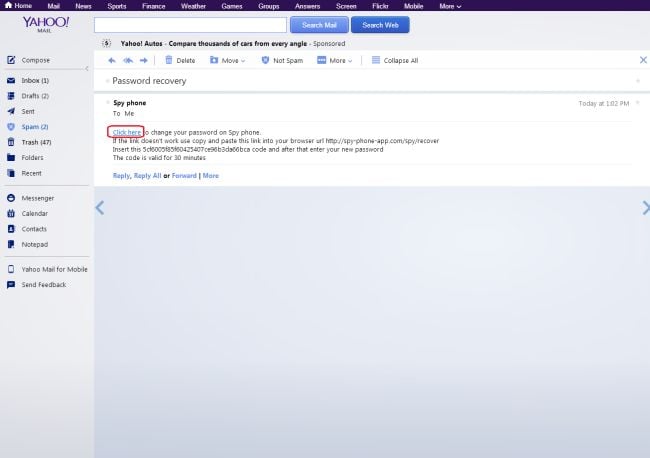Click the Not Spam shield icon
The width and height of the screenshot is (650, 458).
click(x=265, y=60)
